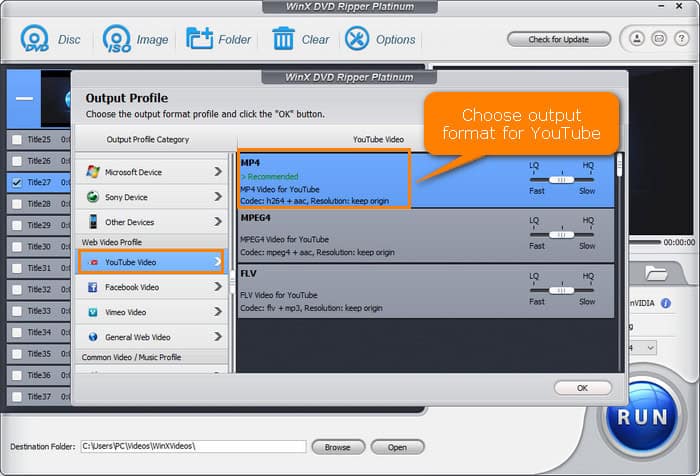This screenshot has height=476, width=700.
Task: Expand Other Devices arrow
Action: (217, 221)
